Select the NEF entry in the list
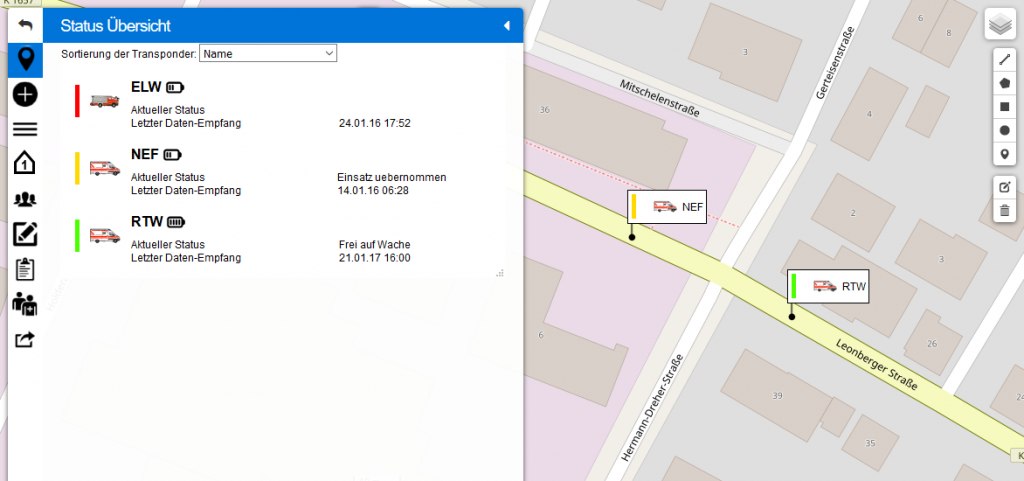This screenshot has width=1024, height=481. (145, 154)
